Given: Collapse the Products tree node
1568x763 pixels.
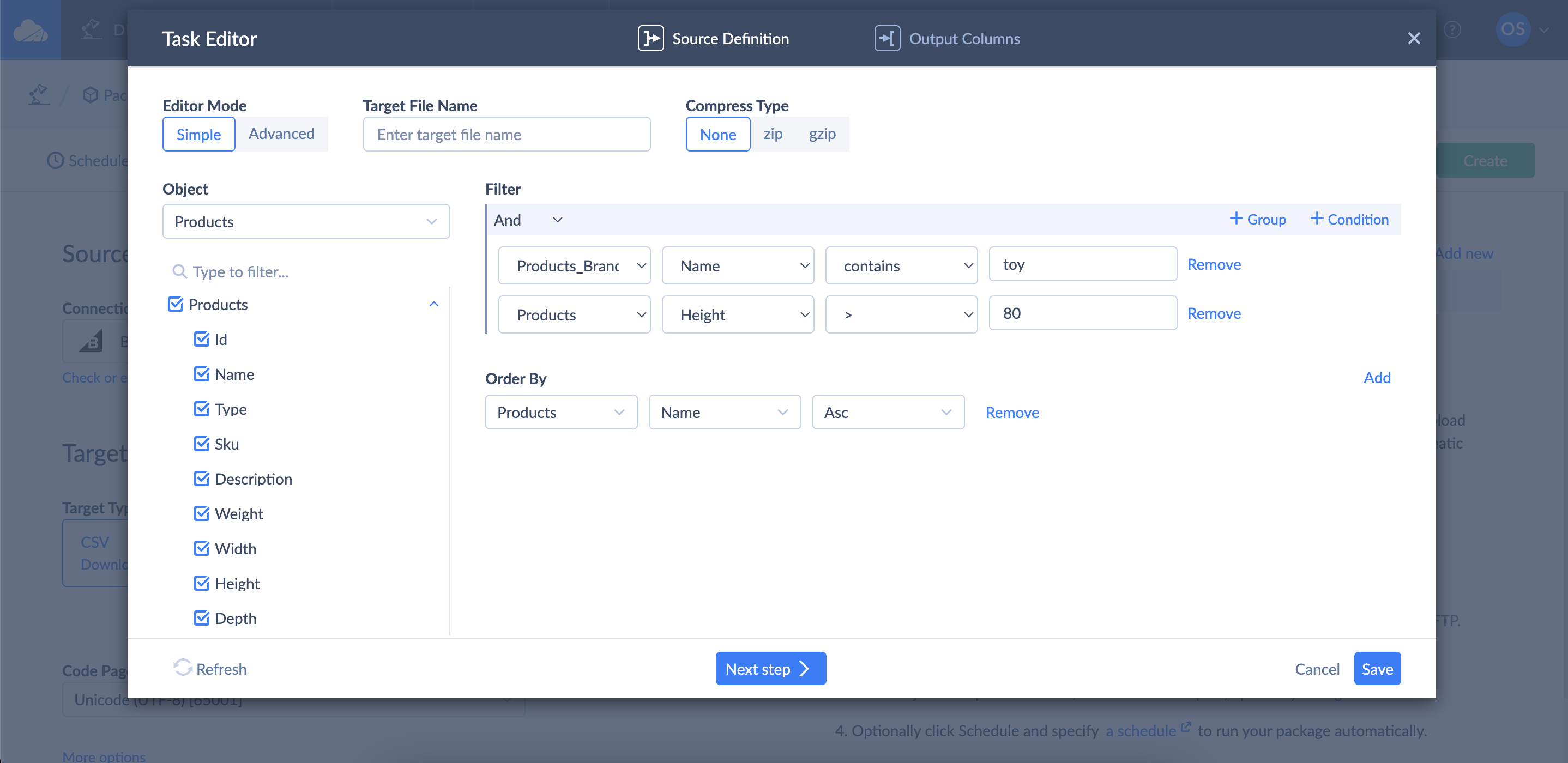Looking at the screenshot, I should (433, 304).
